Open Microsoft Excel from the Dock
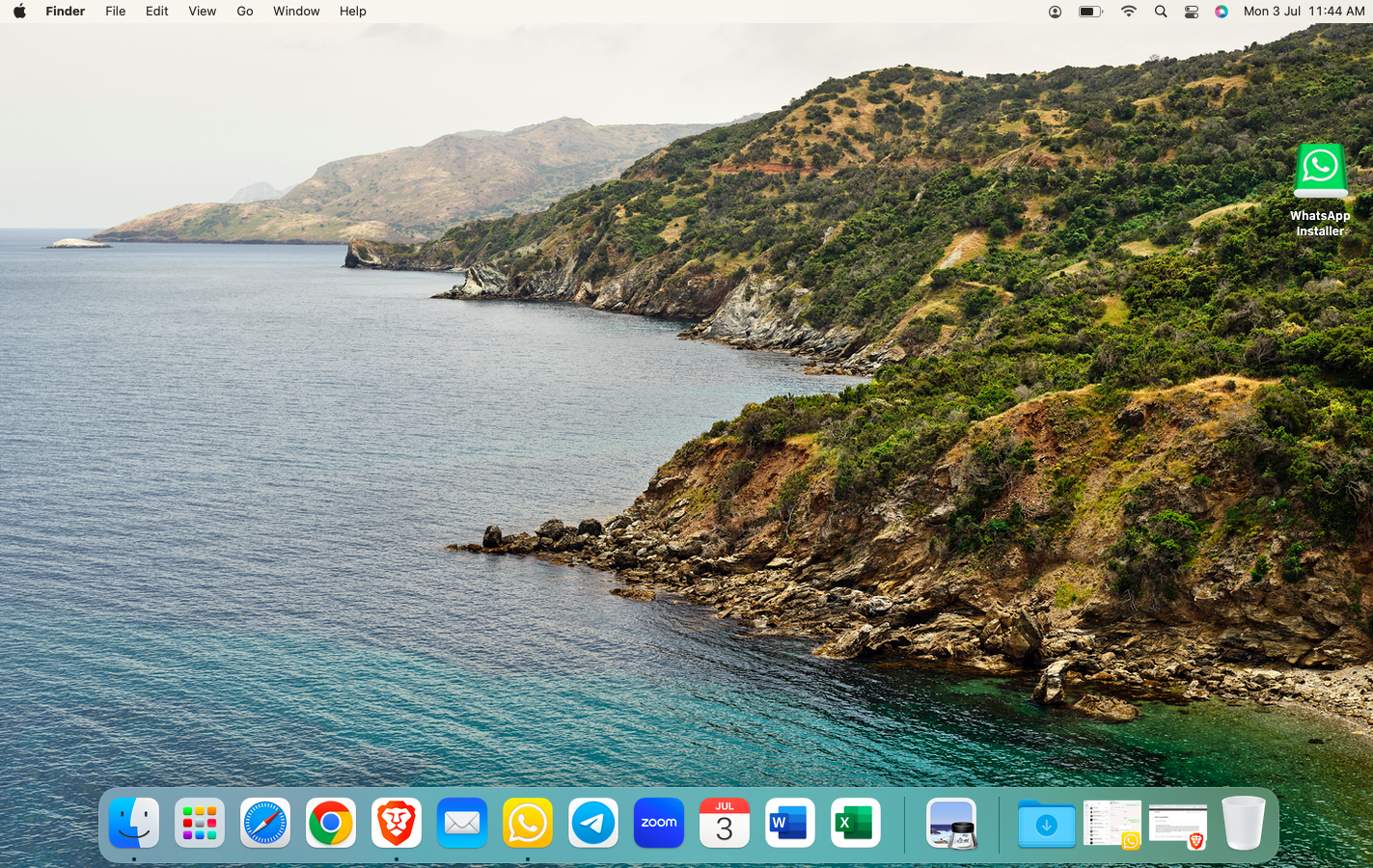 point(856,823)
